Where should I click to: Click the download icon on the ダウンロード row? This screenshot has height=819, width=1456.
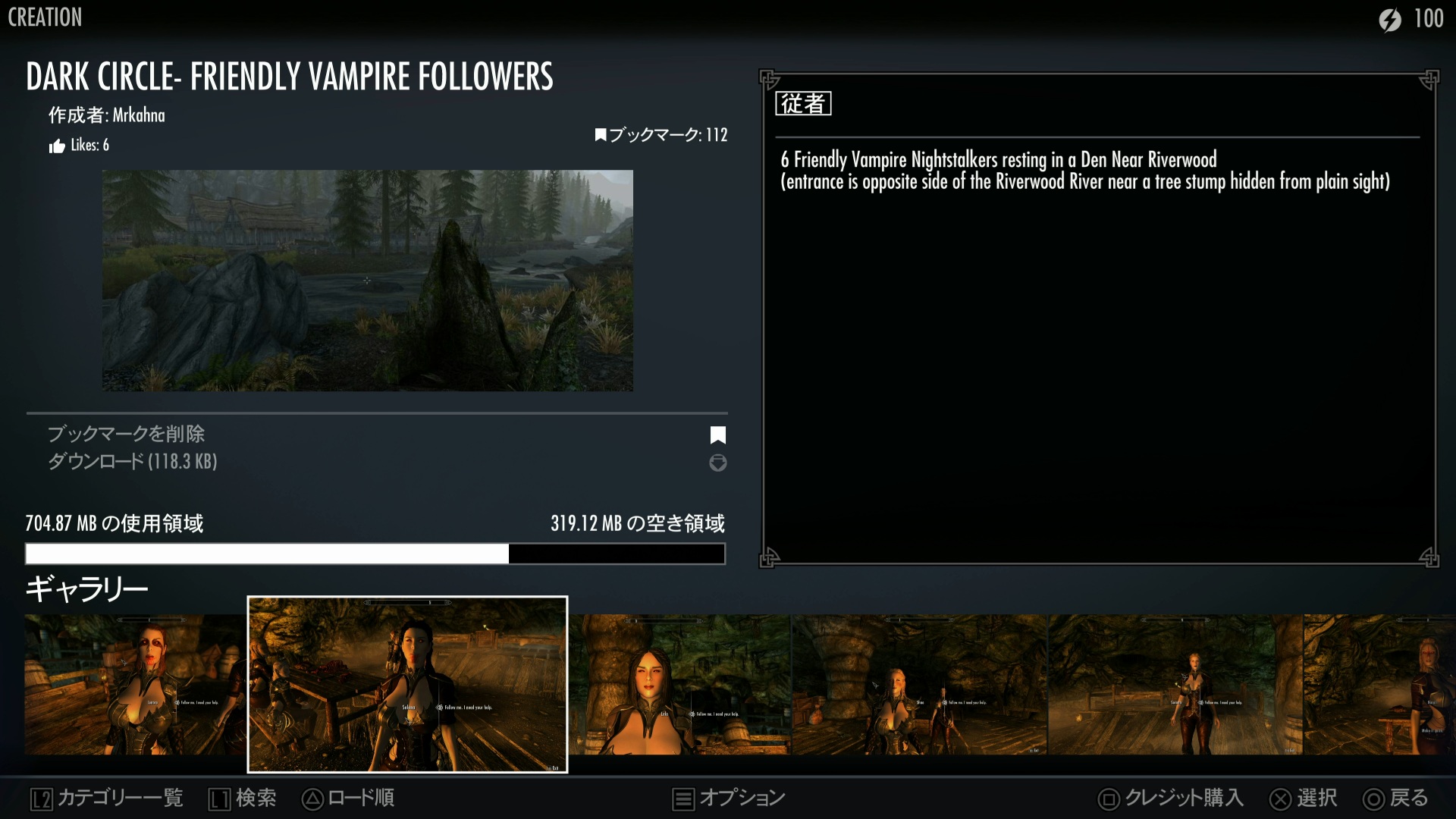(717, 463)
